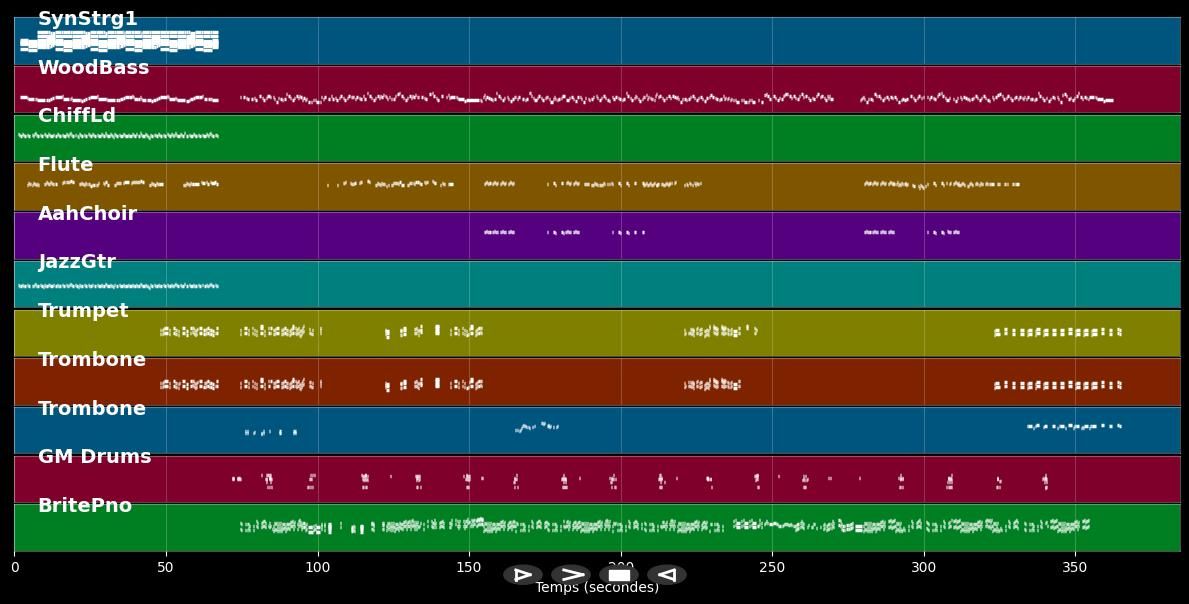The image size is (1189, 604).
Task: Select the Trumpet track label
Action: pos(83,311)
